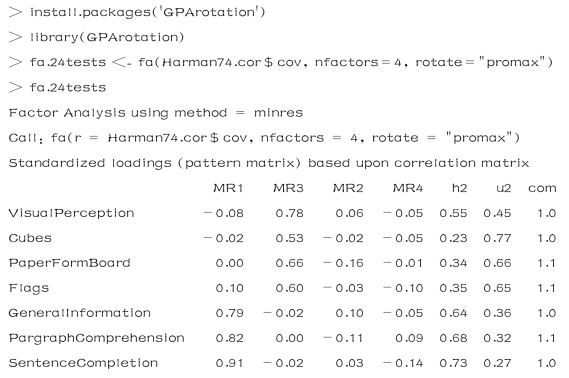Select the com column header
Viewport: 569px width, 378px height.
click(542, 188)
